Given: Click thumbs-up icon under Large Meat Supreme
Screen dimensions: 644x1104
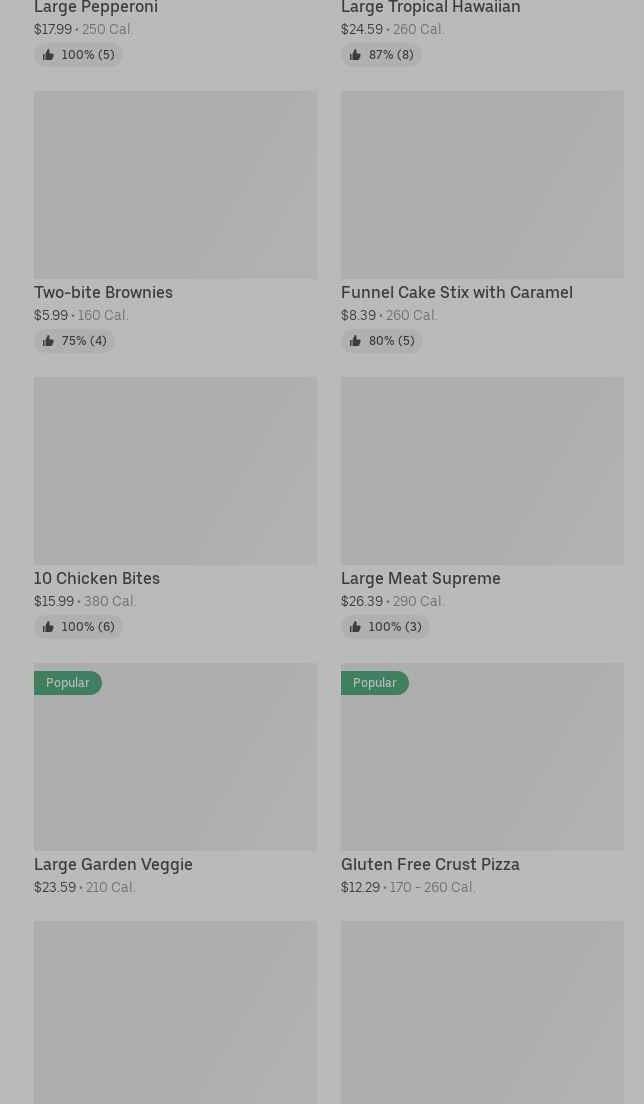Looking at the screenshot, I should pyautogui.click(x=355, y=627).
